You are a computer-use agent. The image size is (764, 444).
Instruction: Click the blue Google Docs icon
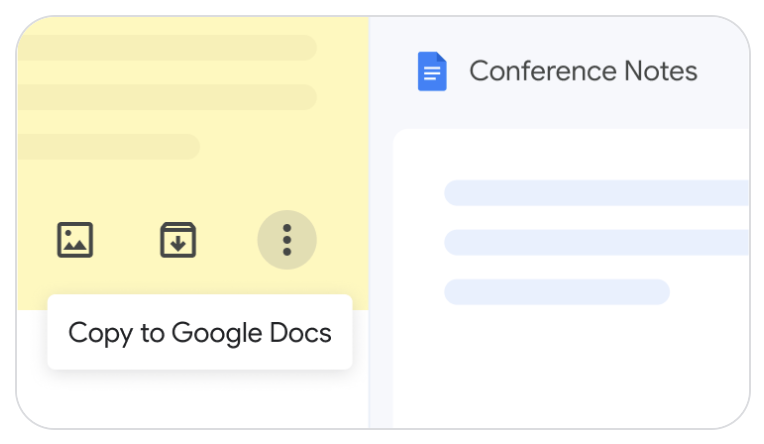[432, 72]
